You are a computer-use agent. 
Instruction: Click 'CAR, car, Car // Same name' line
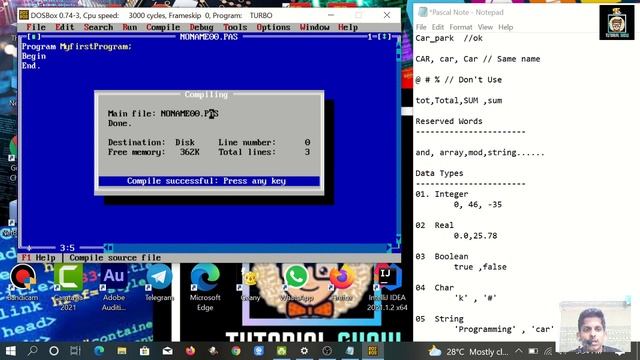point(478,59)
